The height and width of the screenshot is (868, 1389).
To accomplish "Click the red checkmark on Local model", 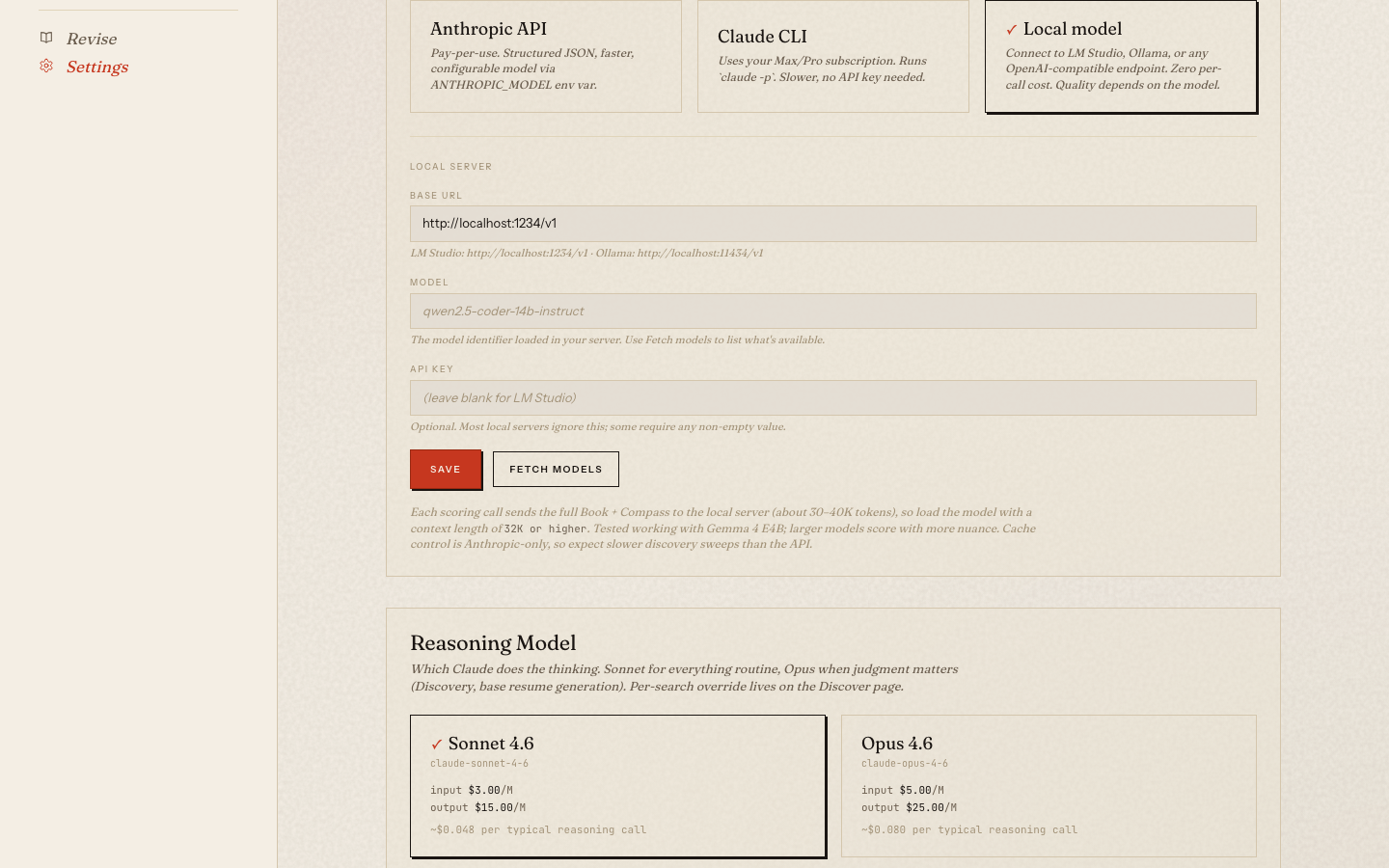I will coord(1012,30).
